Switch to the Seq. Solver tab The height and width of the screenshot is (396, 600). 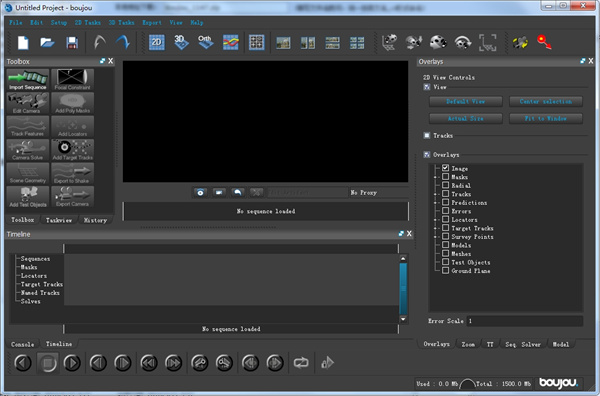(523, 344)
